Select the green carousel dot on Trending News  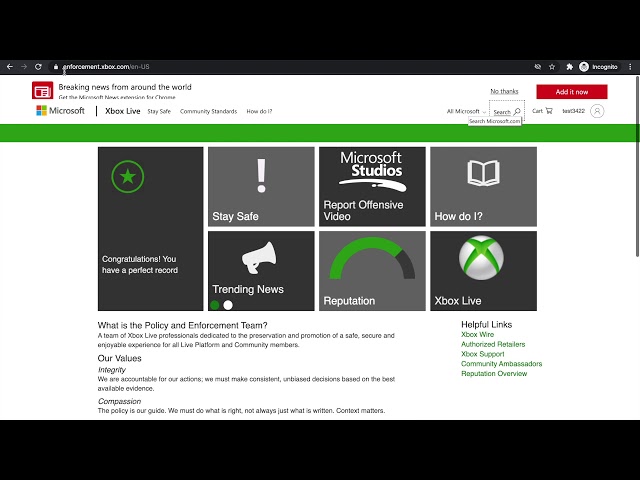[215, 305]
